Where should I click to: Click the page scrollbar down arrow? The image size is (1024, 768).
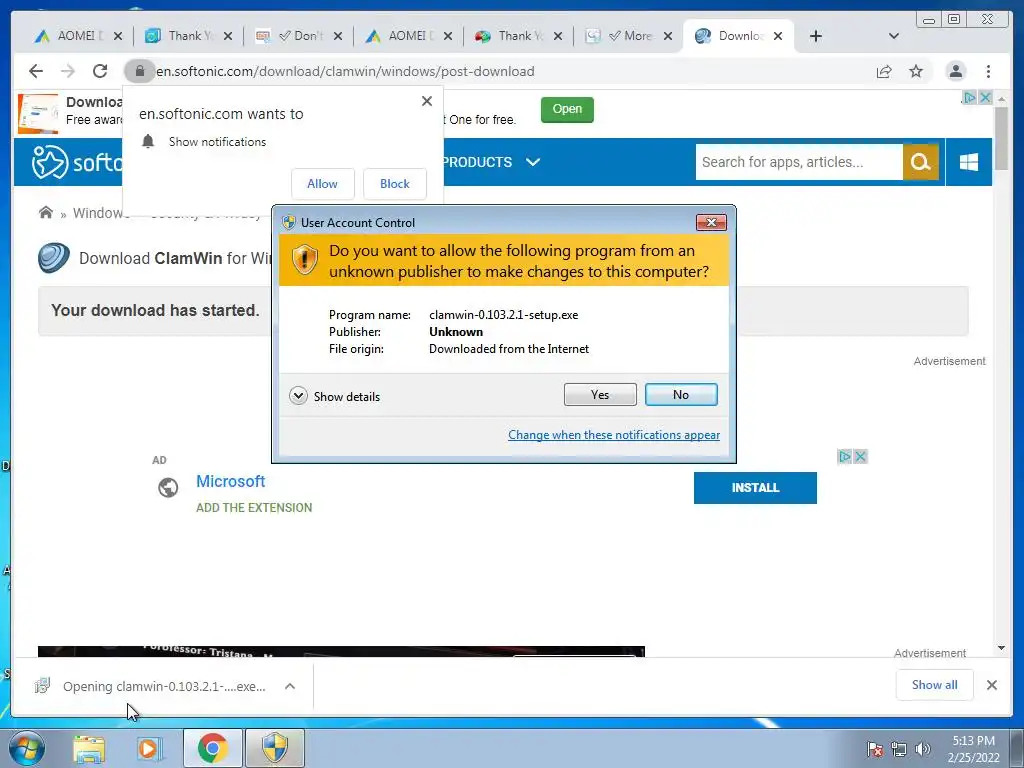1001,648
